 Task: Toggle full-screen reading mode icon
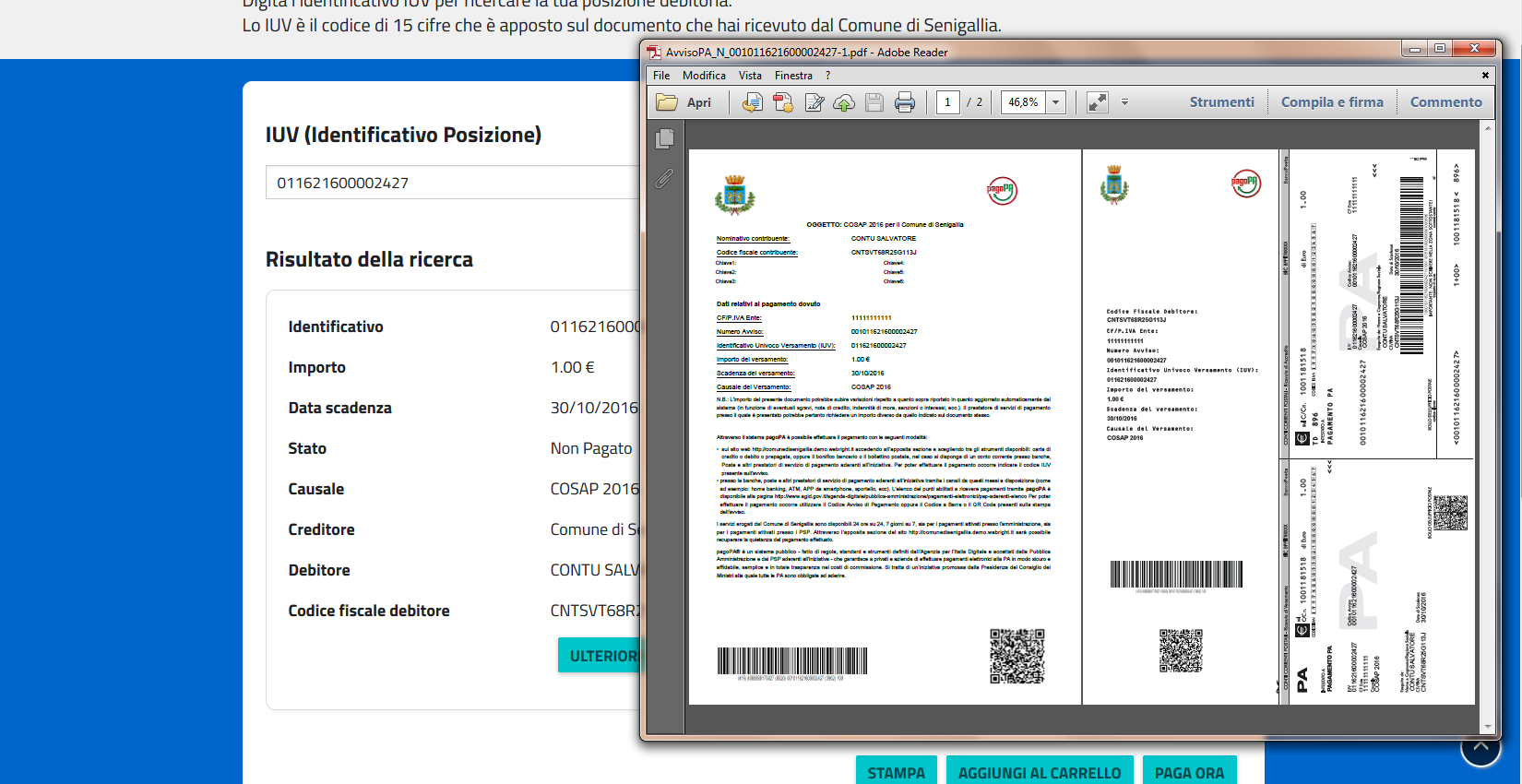(1097, 102)
